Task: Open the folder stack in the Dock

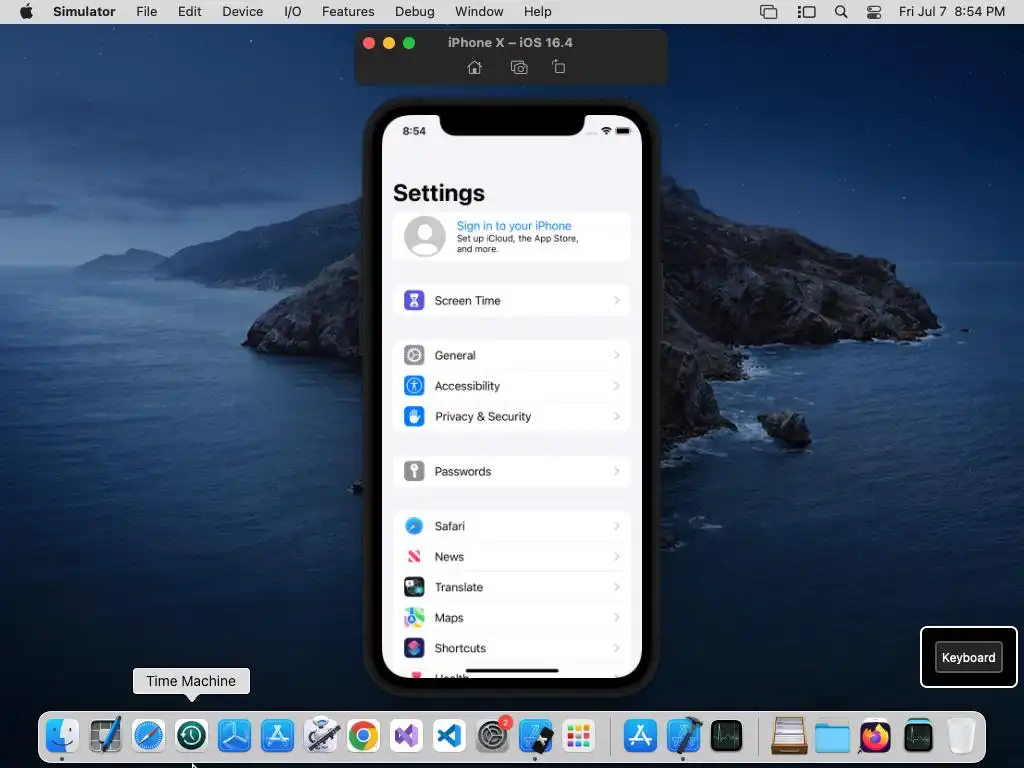Action: (832, 736)
